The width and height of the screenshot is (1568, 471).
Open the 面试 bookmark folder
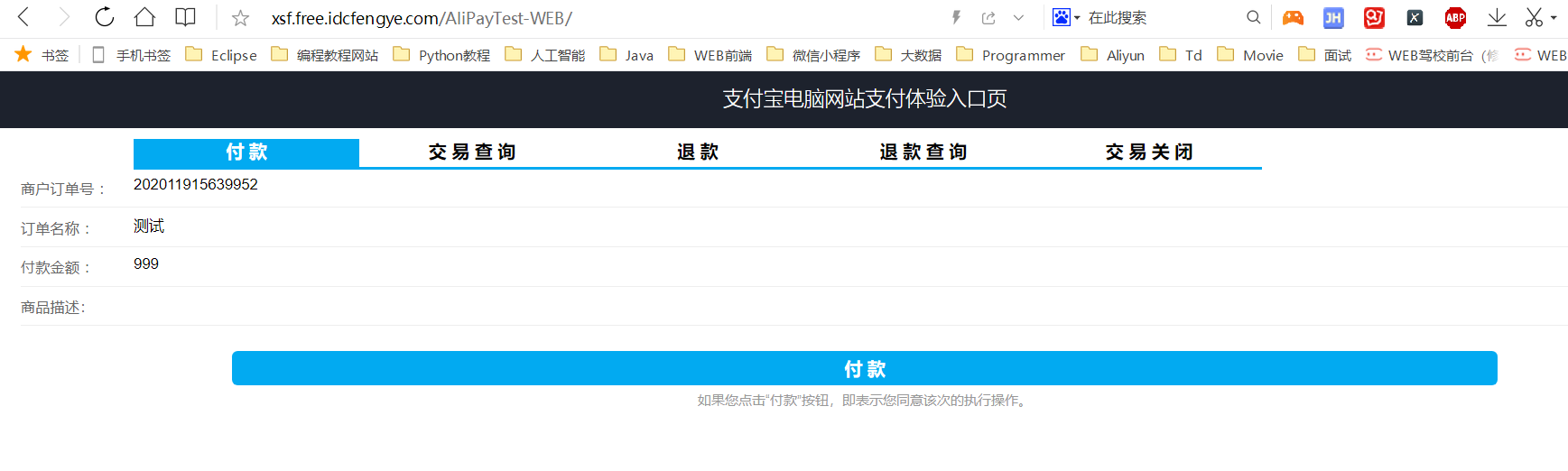tap(1325, 55)
